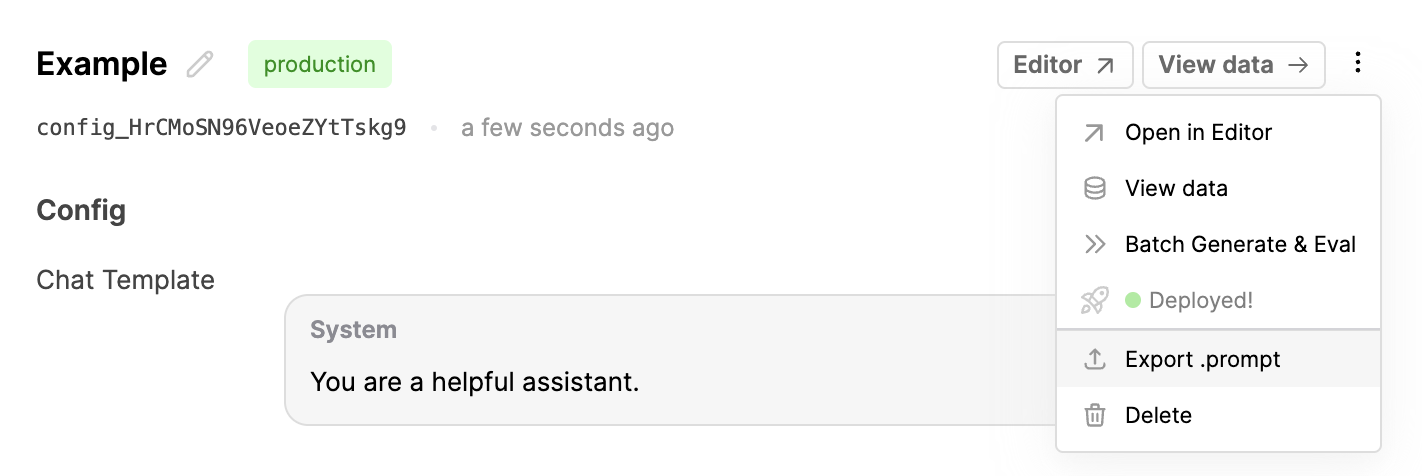Click the arrow icon inside Editor button
1422x476 pixels.
1105,65
